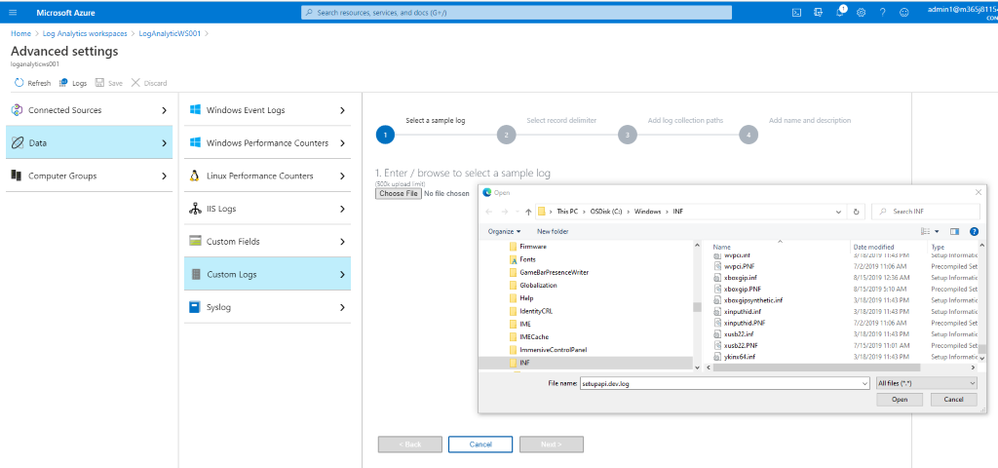Click the File name input field
The image size is (998, 468).
pos(724,383)
